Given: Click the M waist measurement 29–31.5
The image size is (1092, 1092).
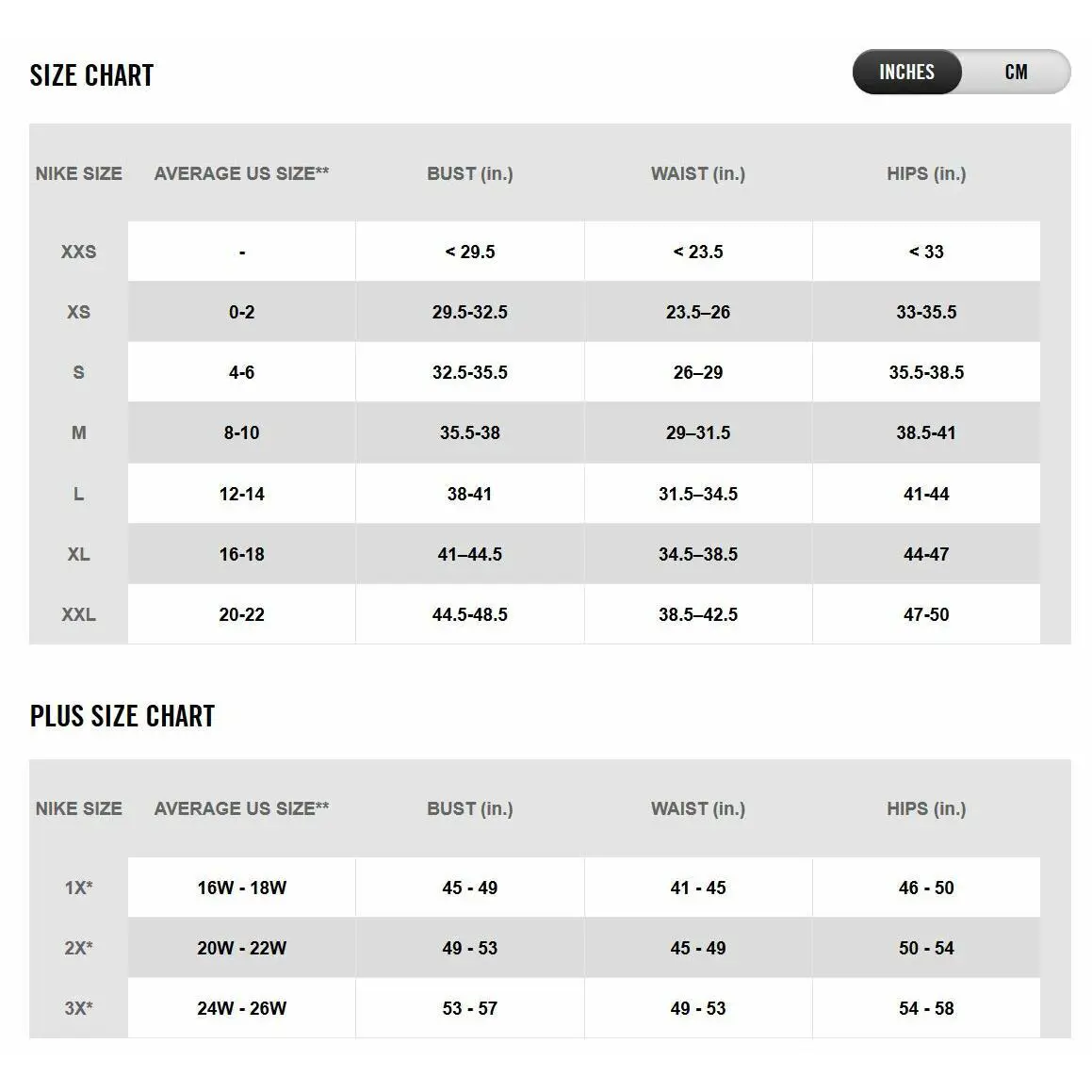Looking at the screenshot, I should tap(698, 432).
